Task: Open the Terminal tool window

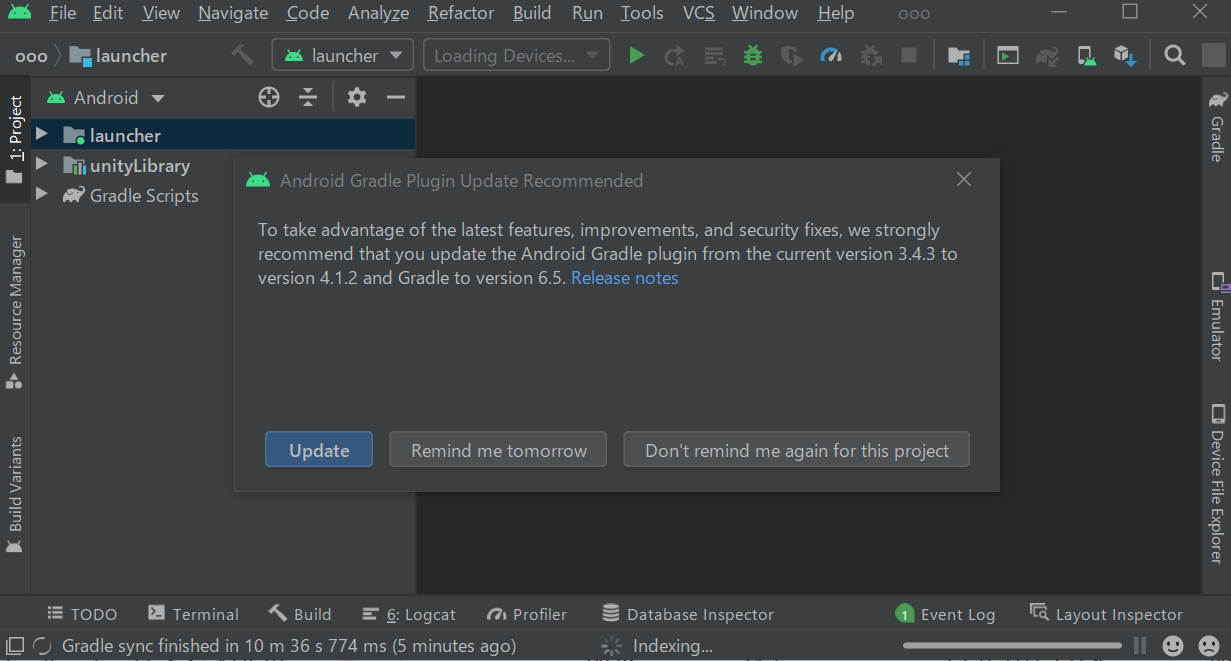Action: [193, 614]
